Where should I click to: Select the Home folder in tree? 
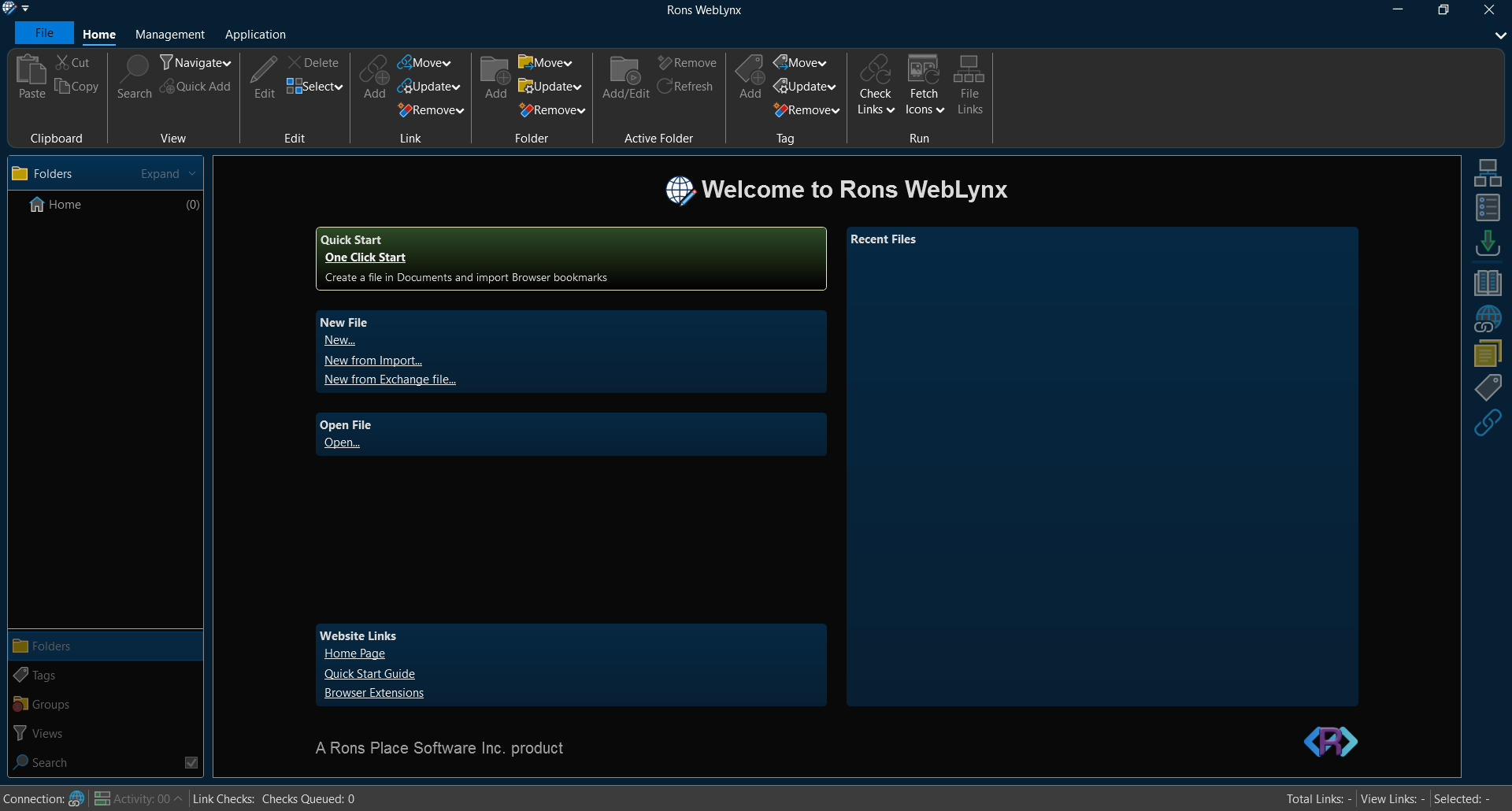(x=106, y=205)
